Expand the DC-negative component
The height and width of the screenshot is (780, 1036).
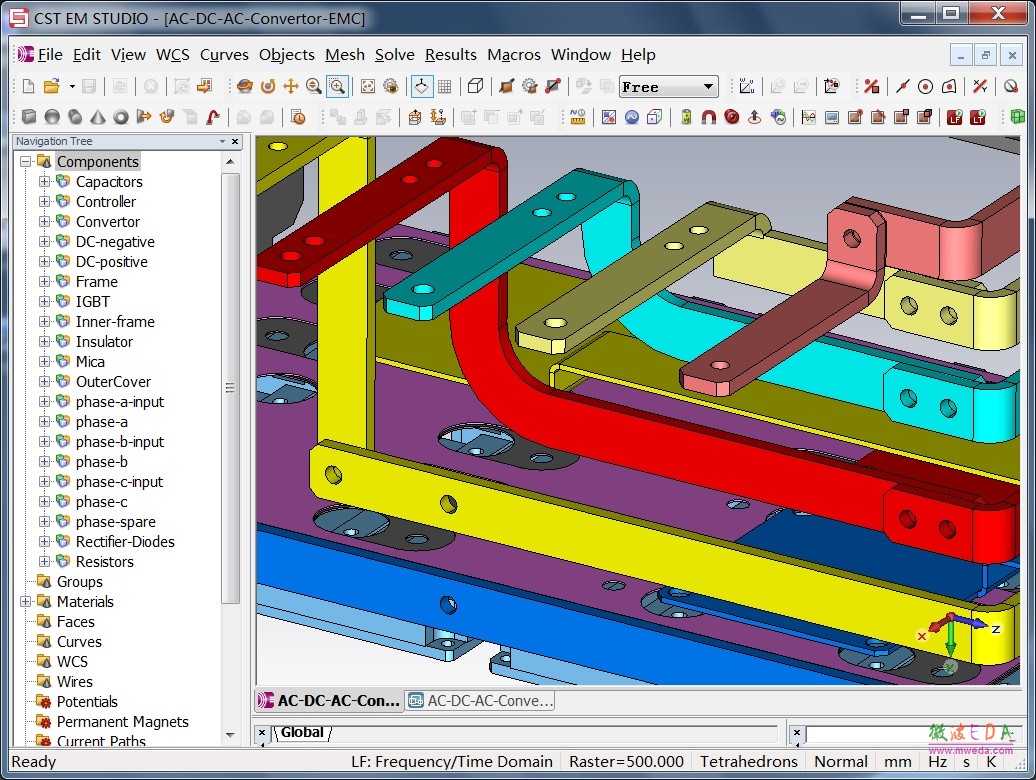point(44,242)
